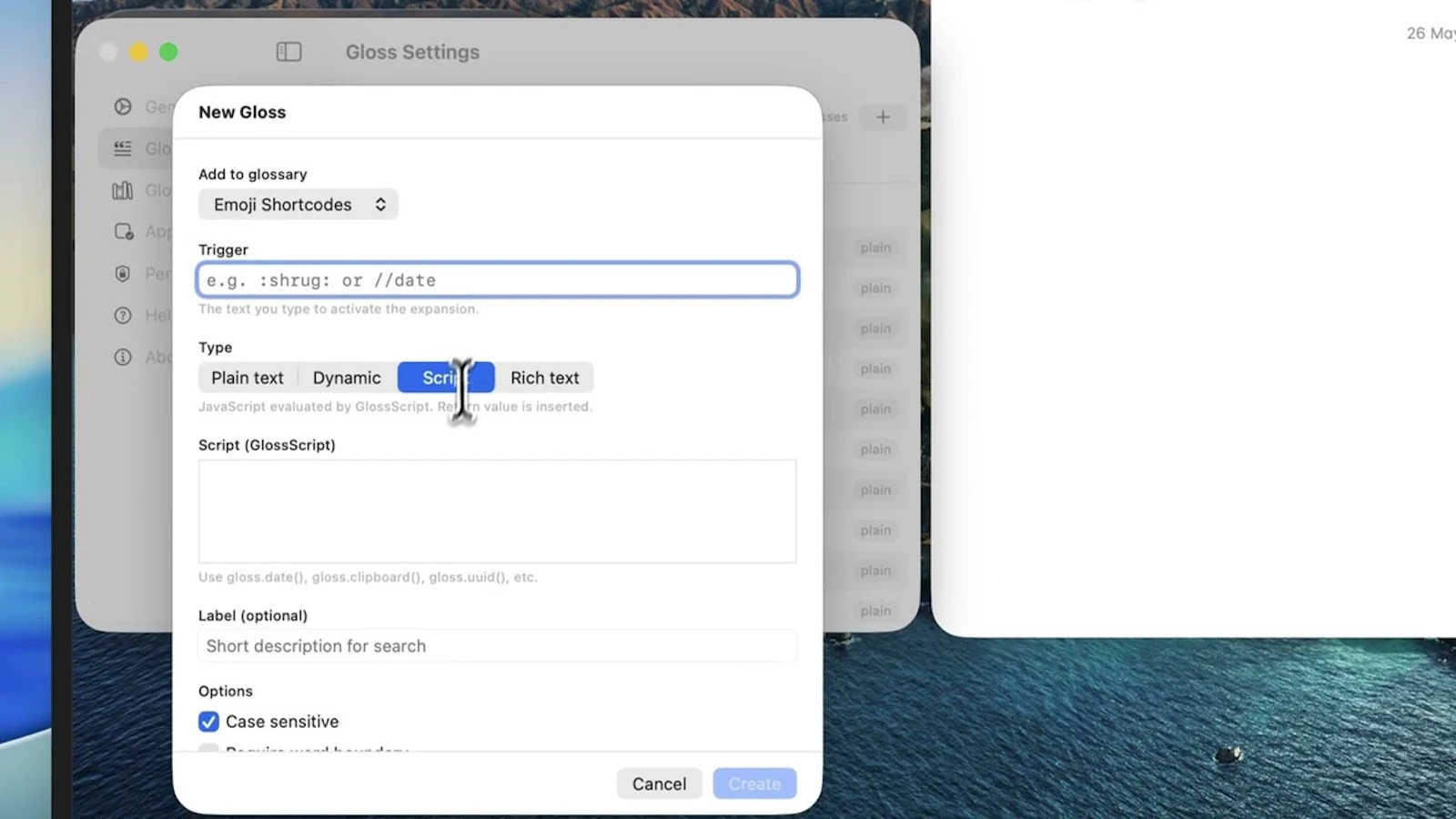Screen dimensions: 1456x819
Task: Cancel the New Gloss dialog
Action: tap(660, 784)
